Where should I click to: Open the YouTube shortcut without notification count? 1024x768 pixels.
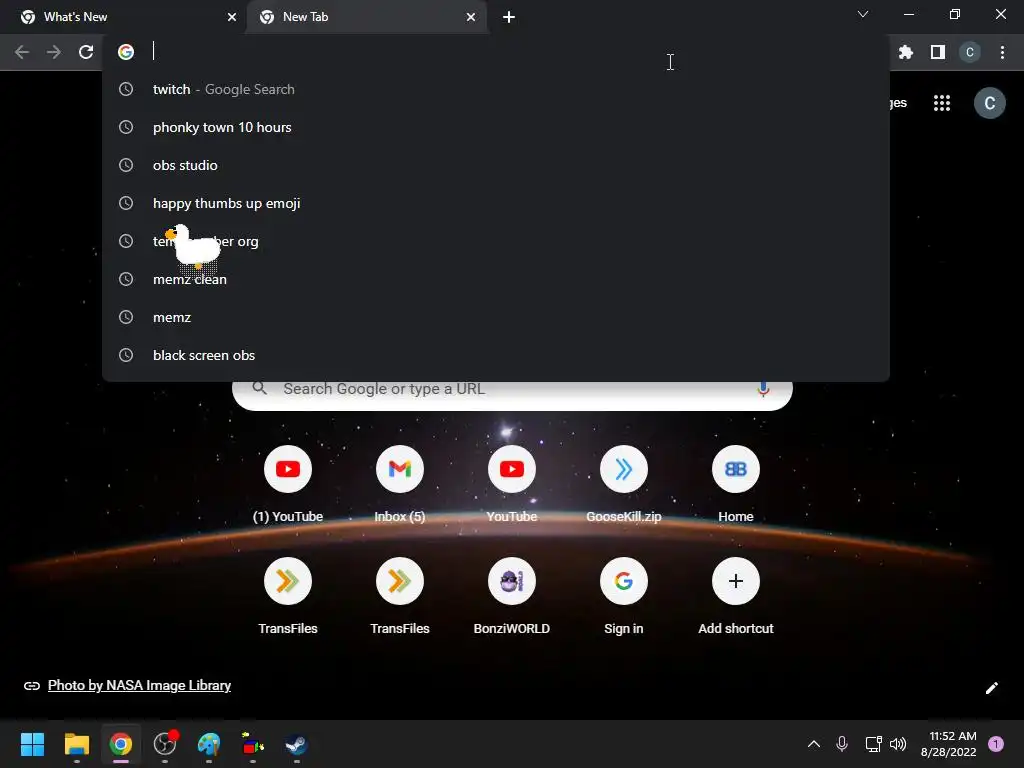click(x=512, y=485)
